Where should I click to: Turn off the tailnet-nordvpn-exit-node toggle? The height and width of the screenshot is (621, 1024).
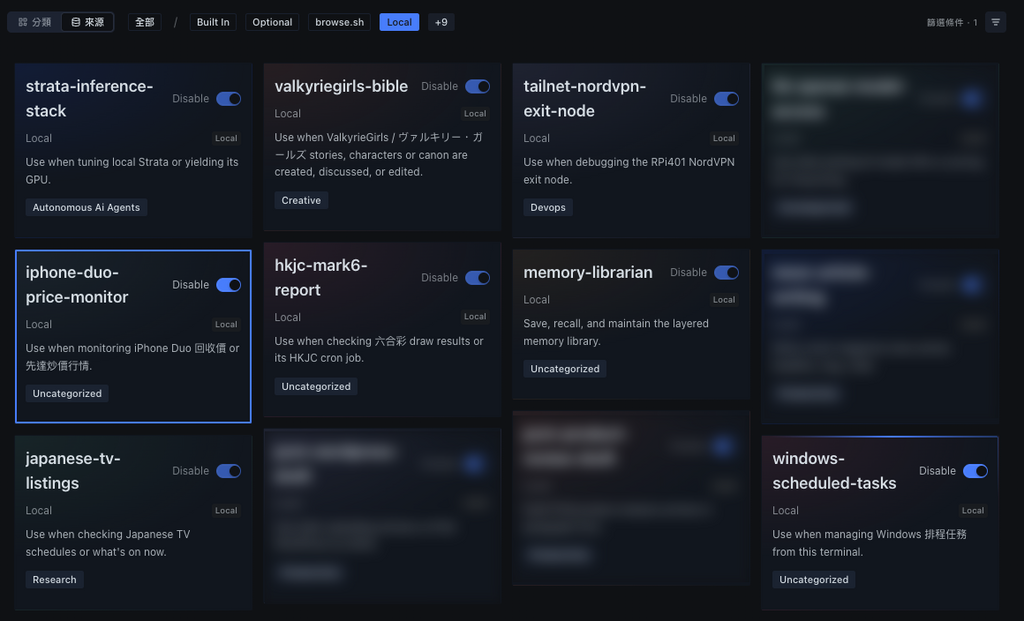pos(726,99)
